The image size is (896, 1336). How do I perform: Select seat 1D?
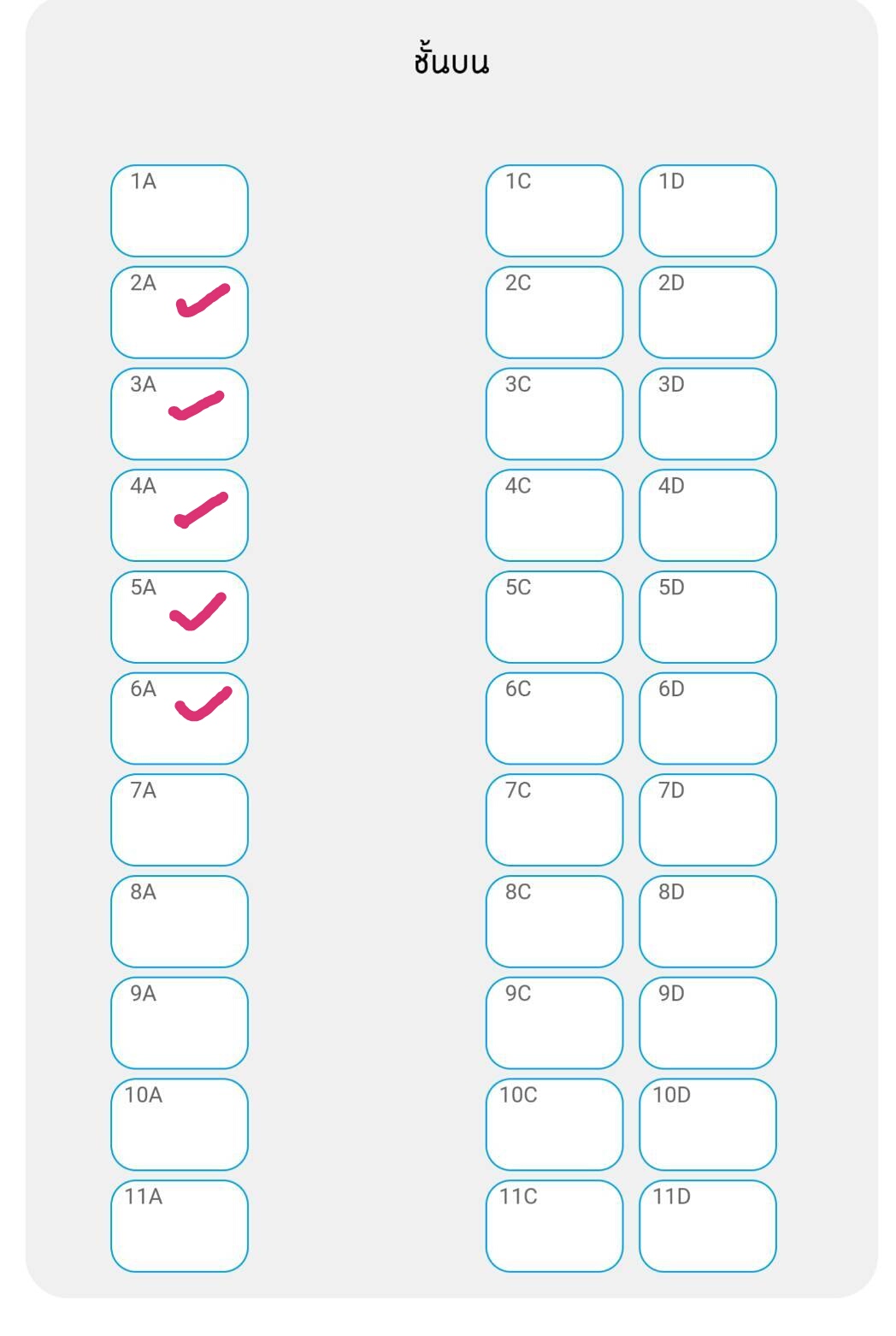[707, 210]
